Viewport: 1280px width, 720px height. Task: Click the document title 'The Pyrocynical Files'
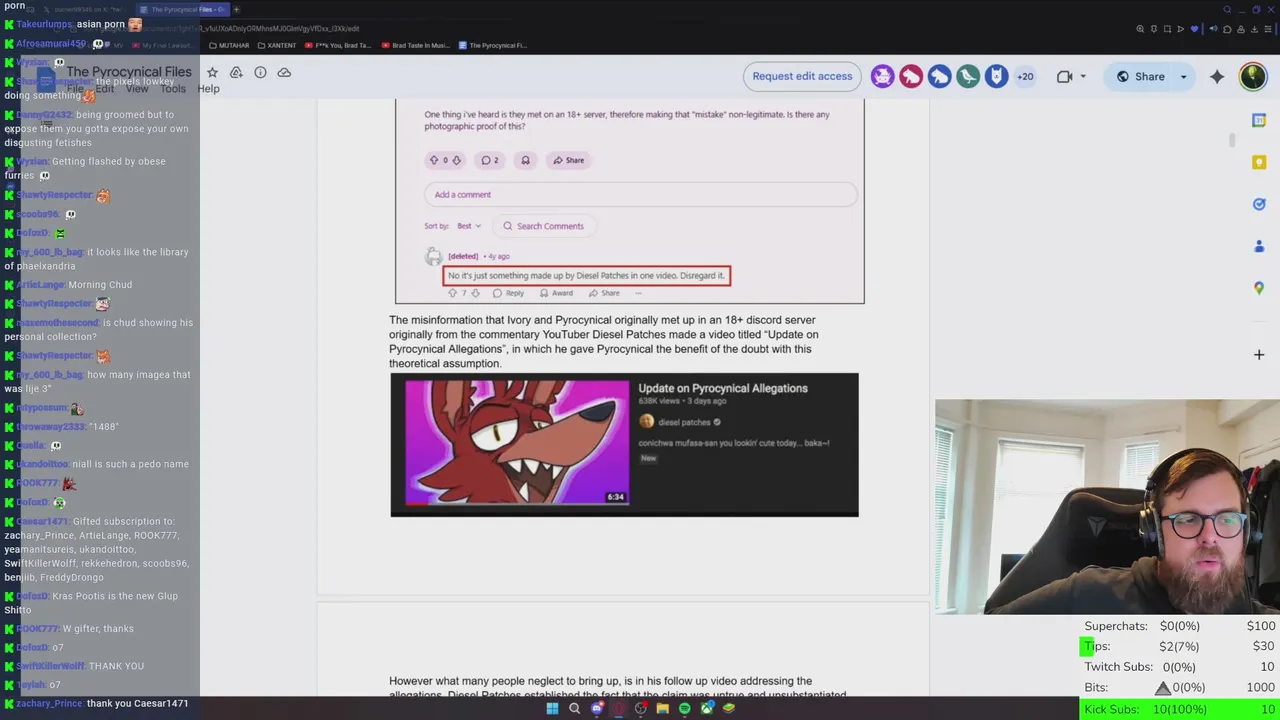(128, 72)
